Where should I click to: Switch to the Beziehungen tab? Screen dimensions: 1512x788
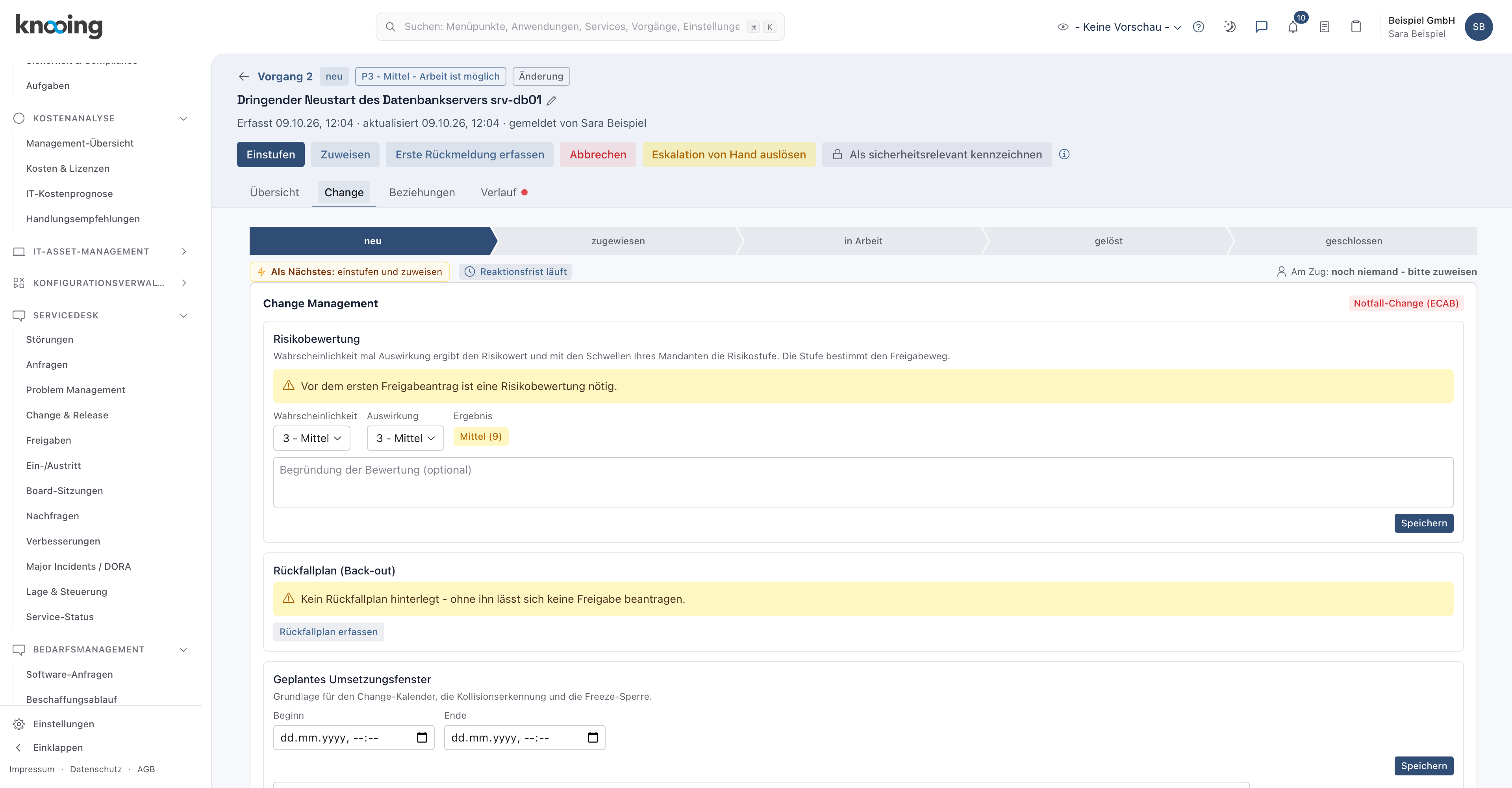(x=422, y=193)
